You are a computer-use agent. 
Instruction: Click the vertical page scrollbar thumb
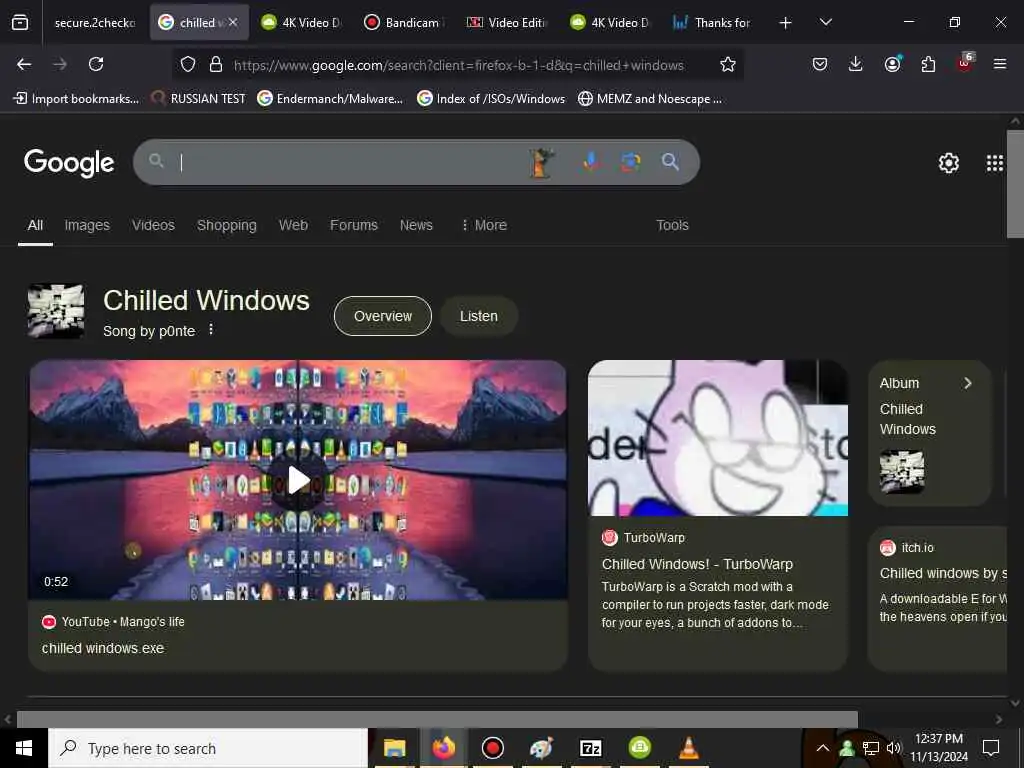pos(1015,185)
